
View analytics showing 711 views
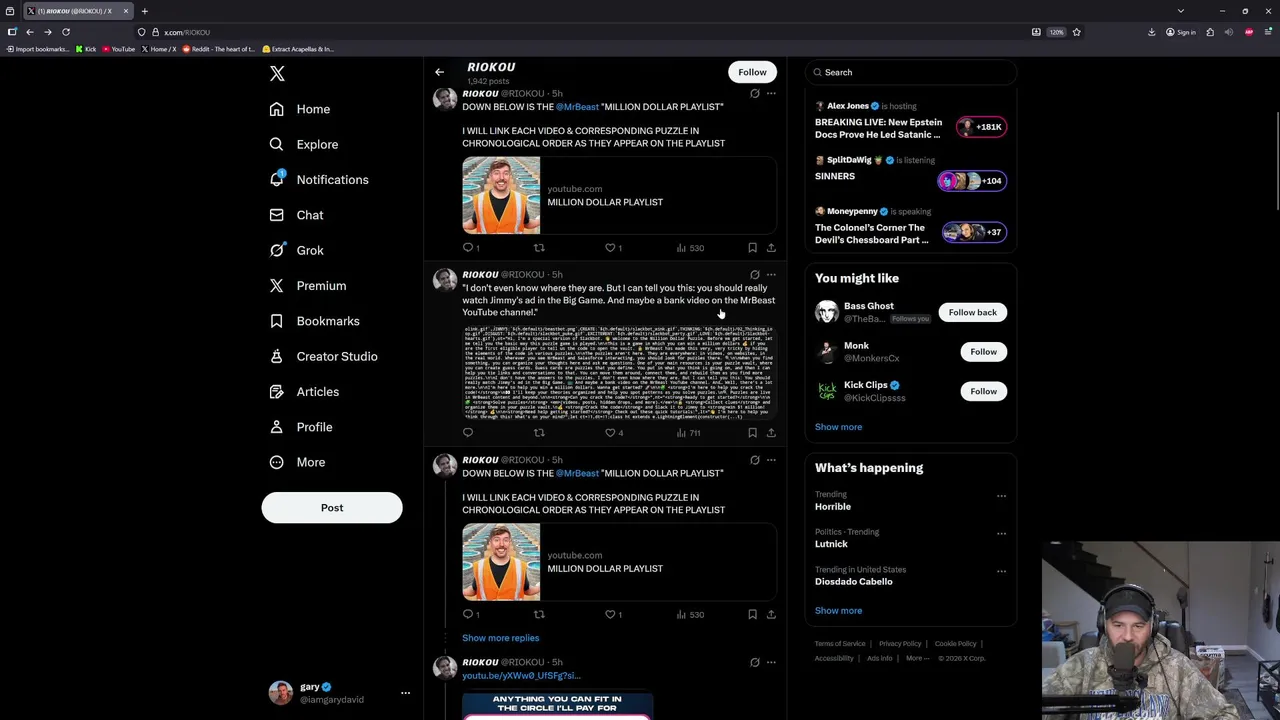tap(689, 433)
